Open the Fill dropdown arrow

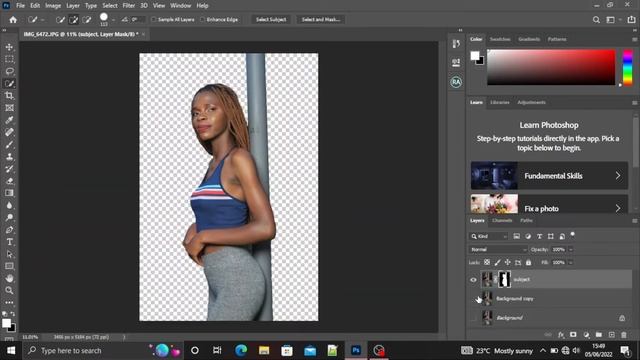coord(571,262)
